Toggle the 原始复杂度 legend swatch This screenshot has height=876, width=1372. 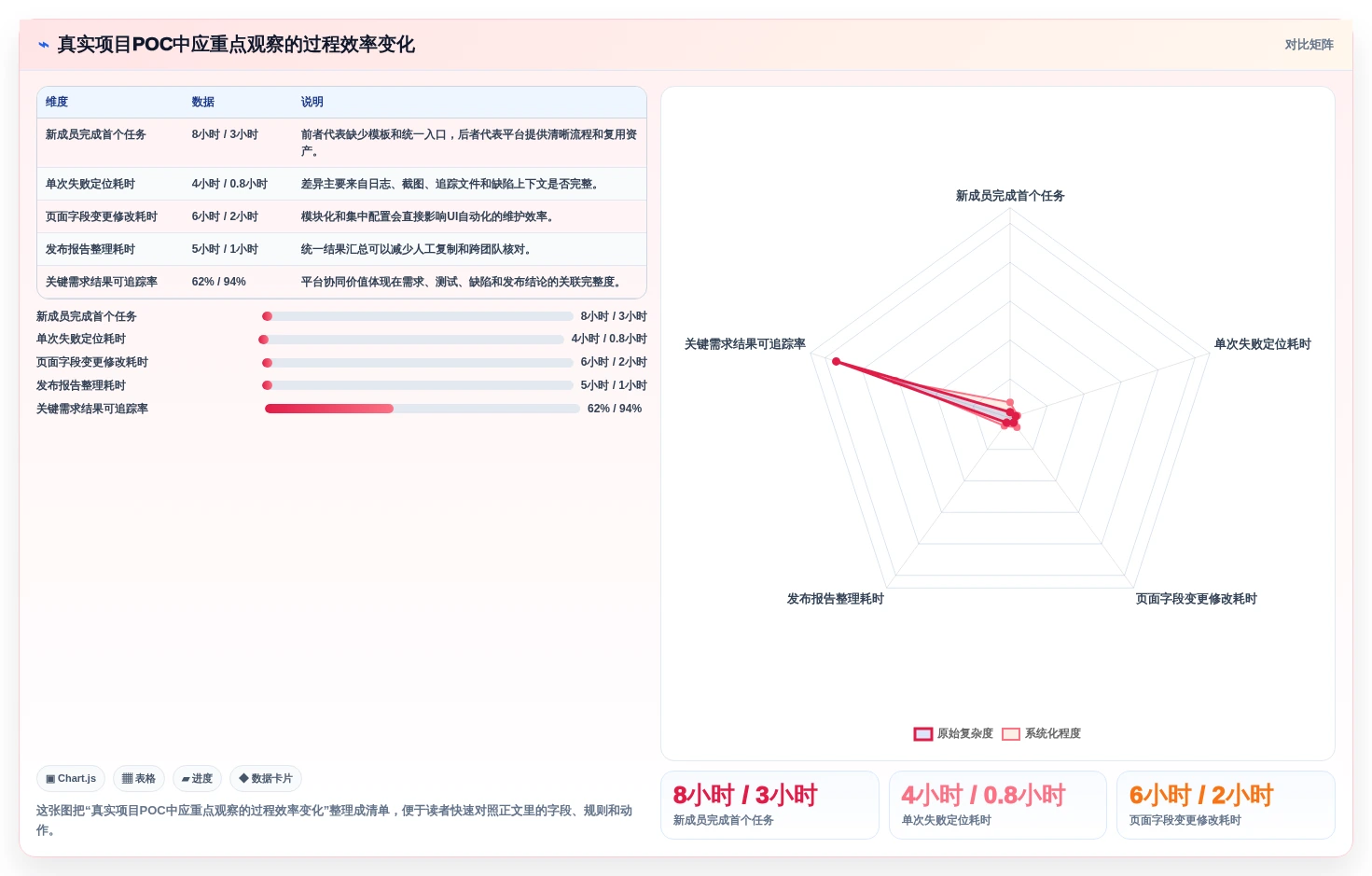click(923, 733)
